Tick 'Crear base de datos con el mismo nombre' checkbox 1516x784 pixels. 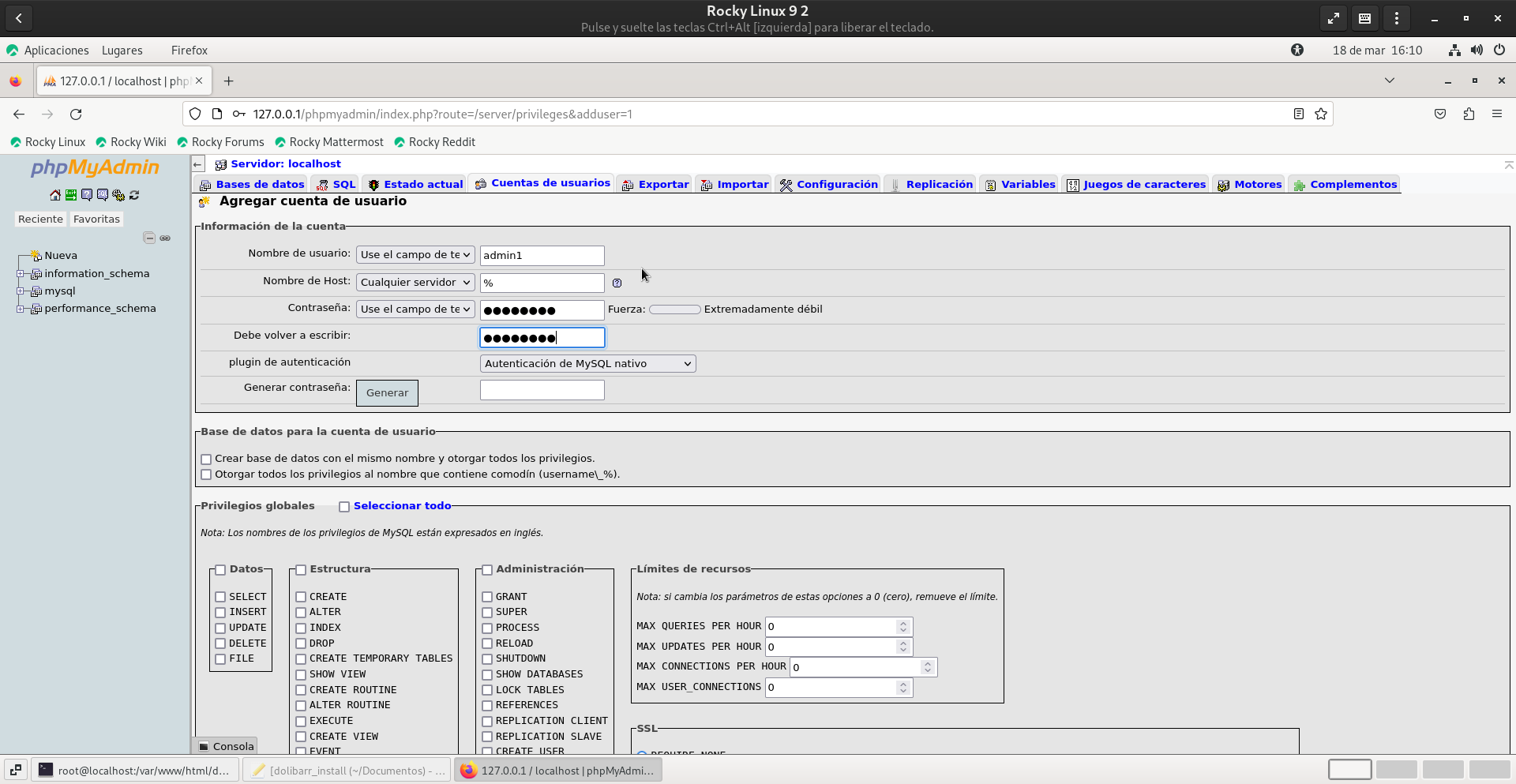(206, 459)
